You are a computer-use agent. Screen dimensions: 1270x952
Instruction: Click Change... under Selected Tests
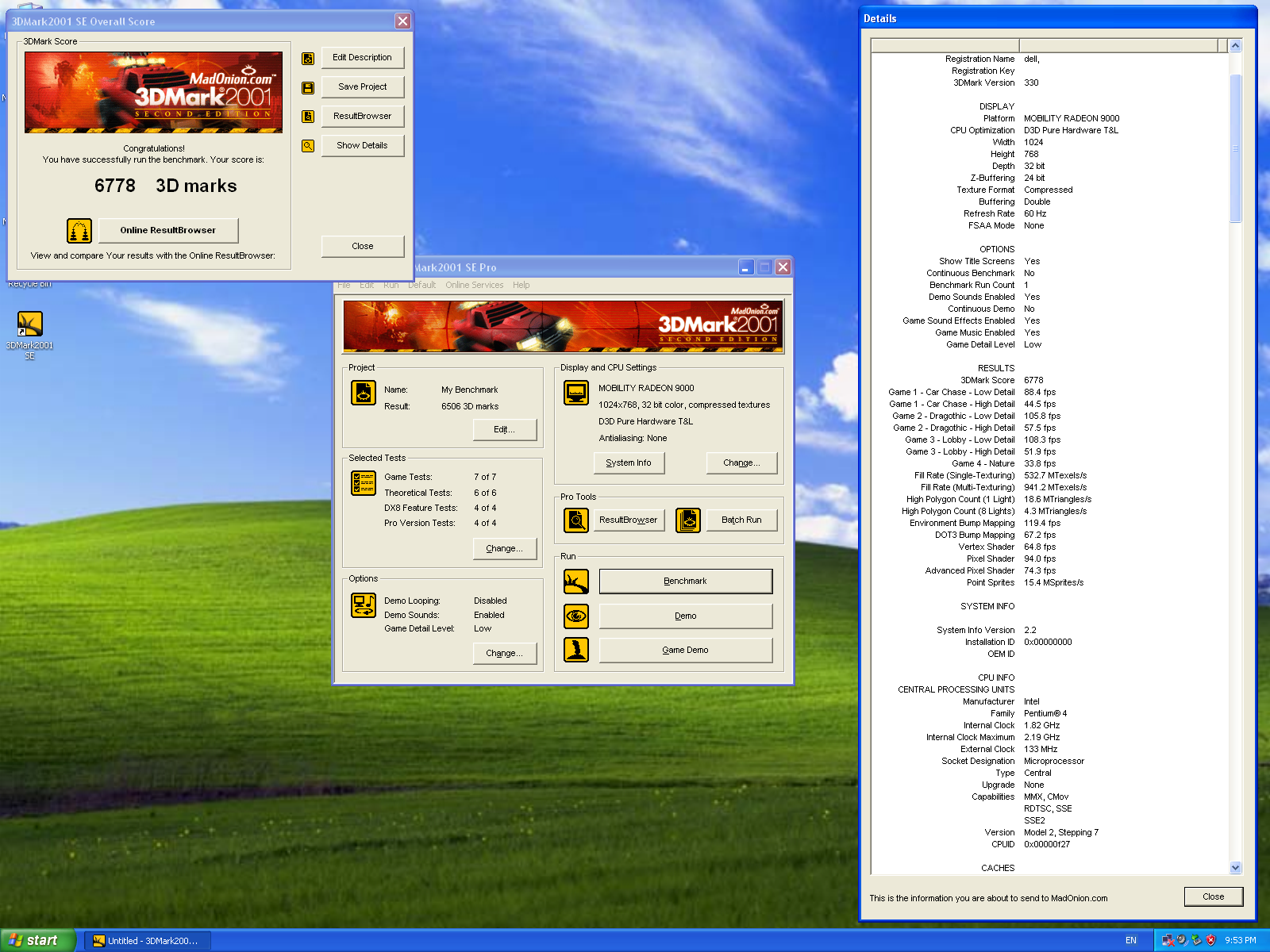505,549
